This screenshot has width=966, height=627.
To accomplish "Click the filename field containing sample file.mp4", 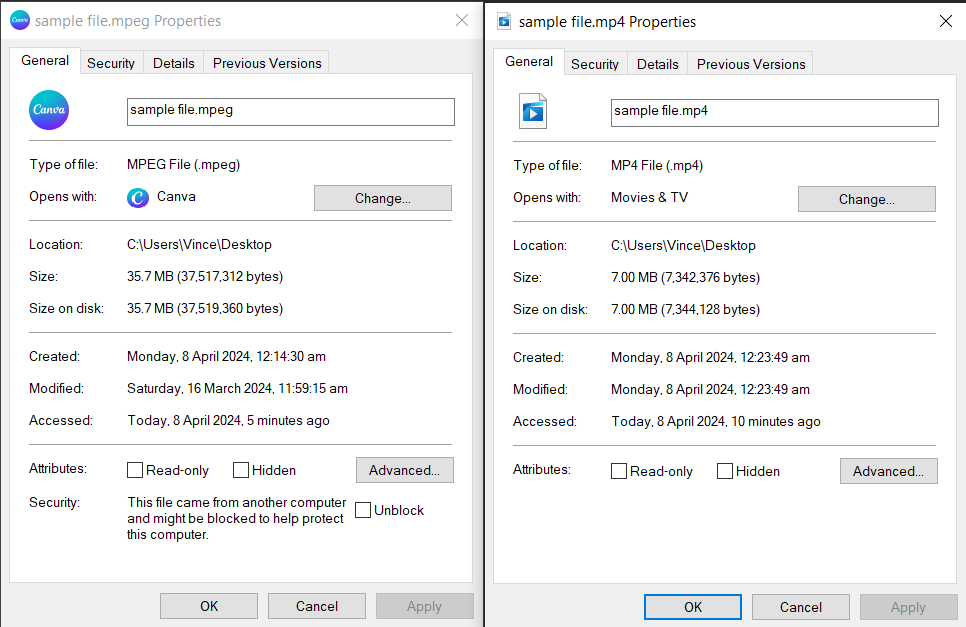I will point(774,113).
